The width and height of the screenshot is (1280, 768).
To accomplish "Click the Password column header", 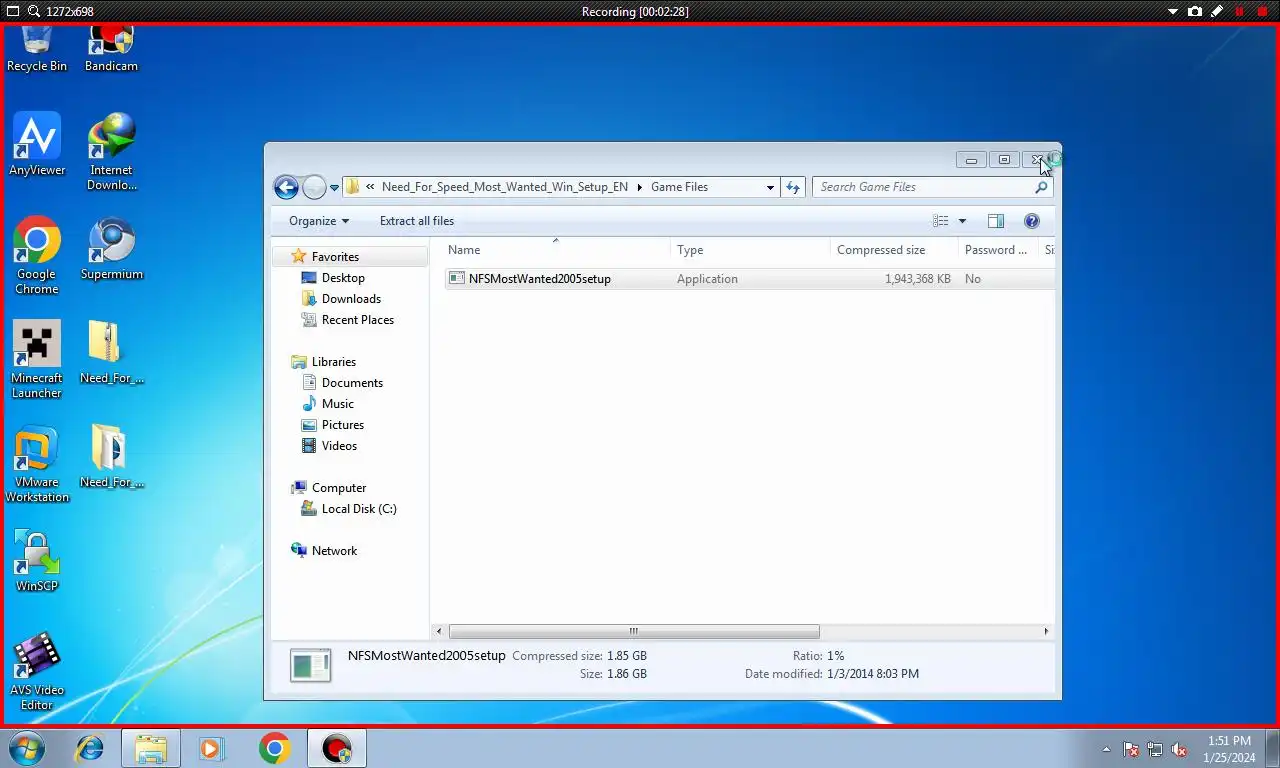I will pos(998,250).
